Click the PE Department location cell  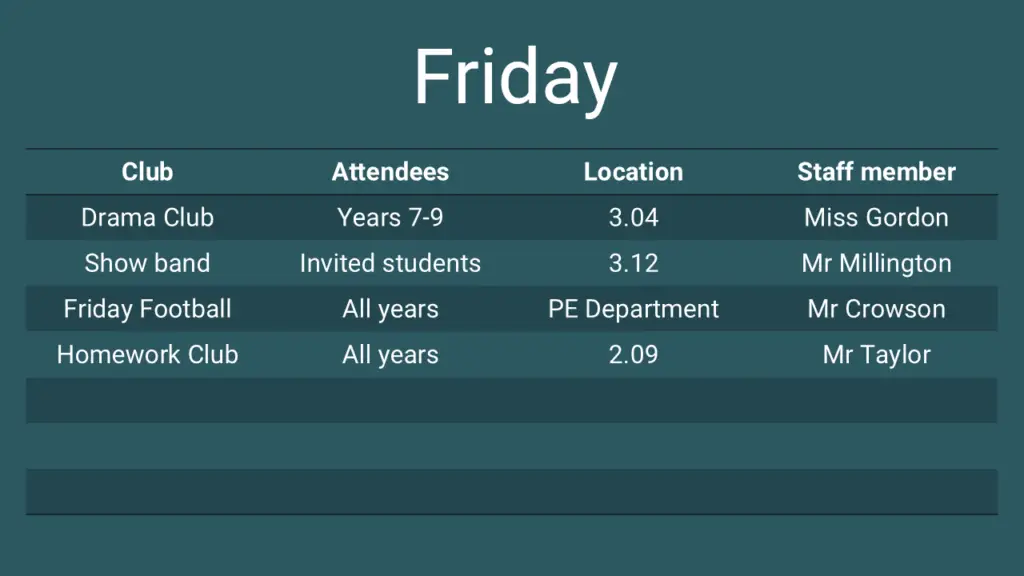pyautogui.click(x=633, y=309)
